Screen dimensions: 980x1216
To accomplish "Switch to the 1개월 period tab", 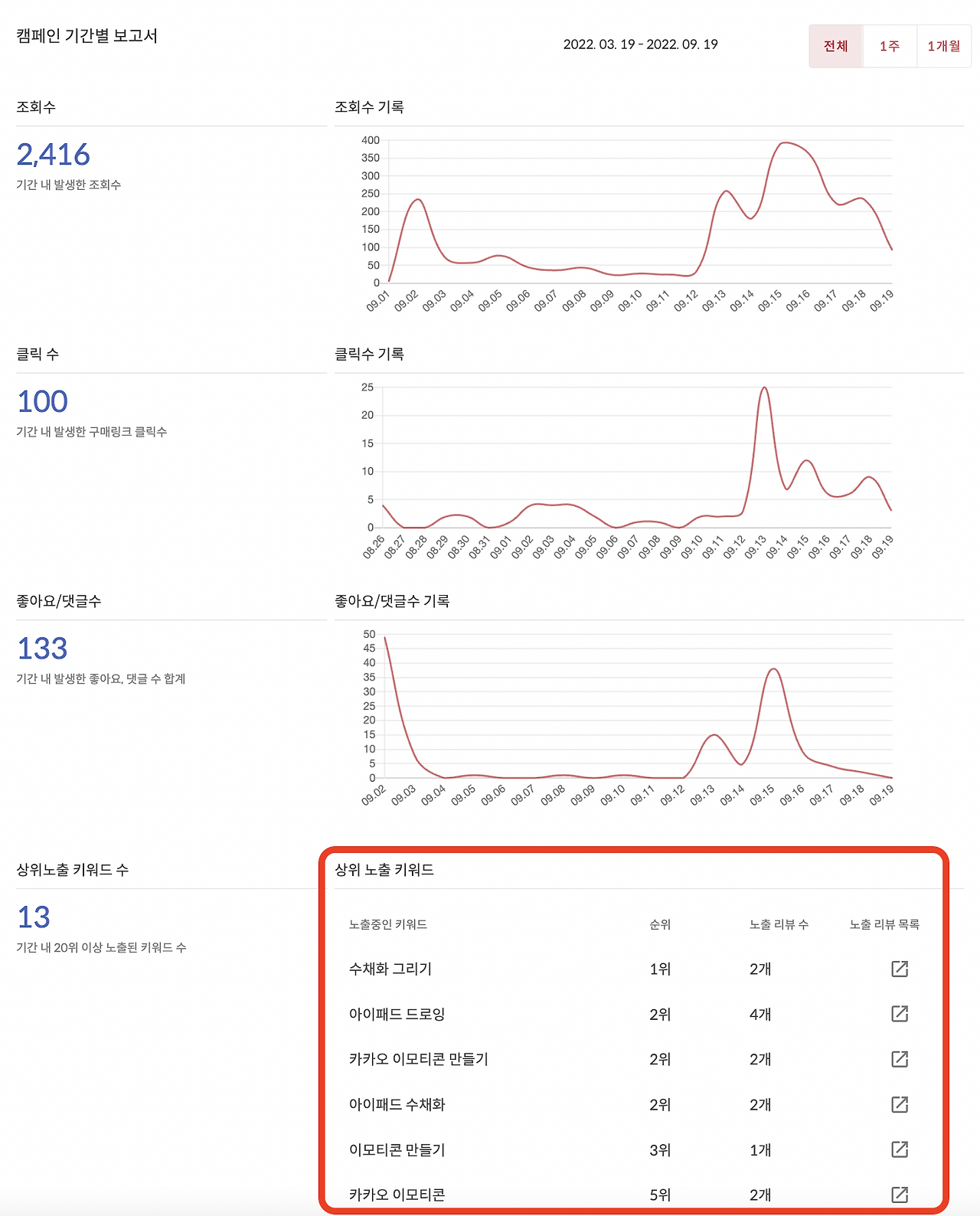I will pos(944,46).
